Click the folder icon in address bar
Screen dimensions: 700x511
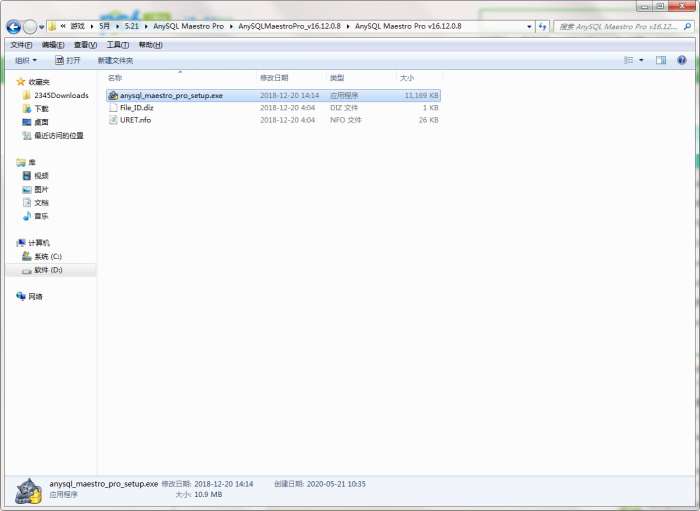[52, 26]
